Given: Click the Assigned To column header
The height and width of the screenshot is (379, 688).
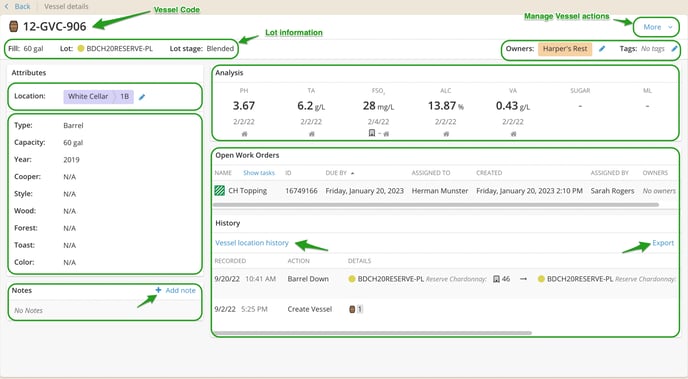Looking at the screenshot, I should pyautogui.click(x=431, y=173).
